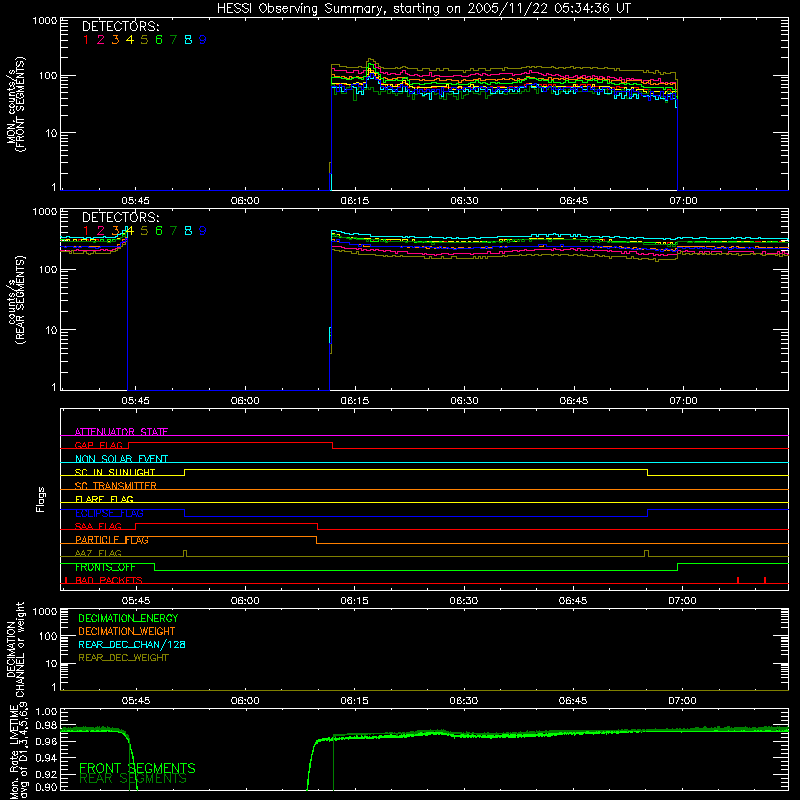Select blue detector 9 in the front segments legend
The width and height of the screenshot is (800, 800).
(x=203, y=40)
